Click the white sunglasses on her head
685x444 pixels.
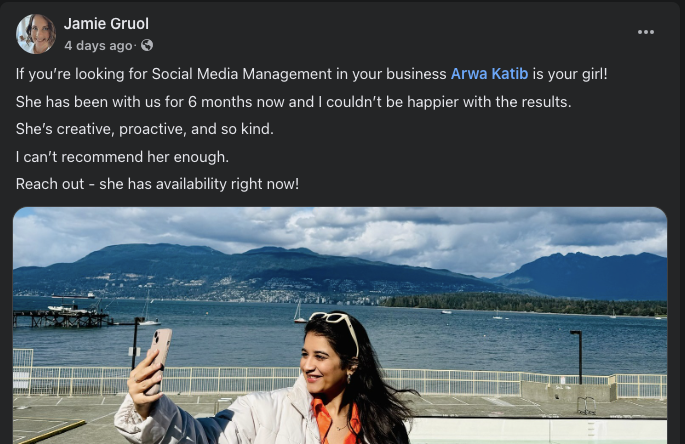coord(336,326)
